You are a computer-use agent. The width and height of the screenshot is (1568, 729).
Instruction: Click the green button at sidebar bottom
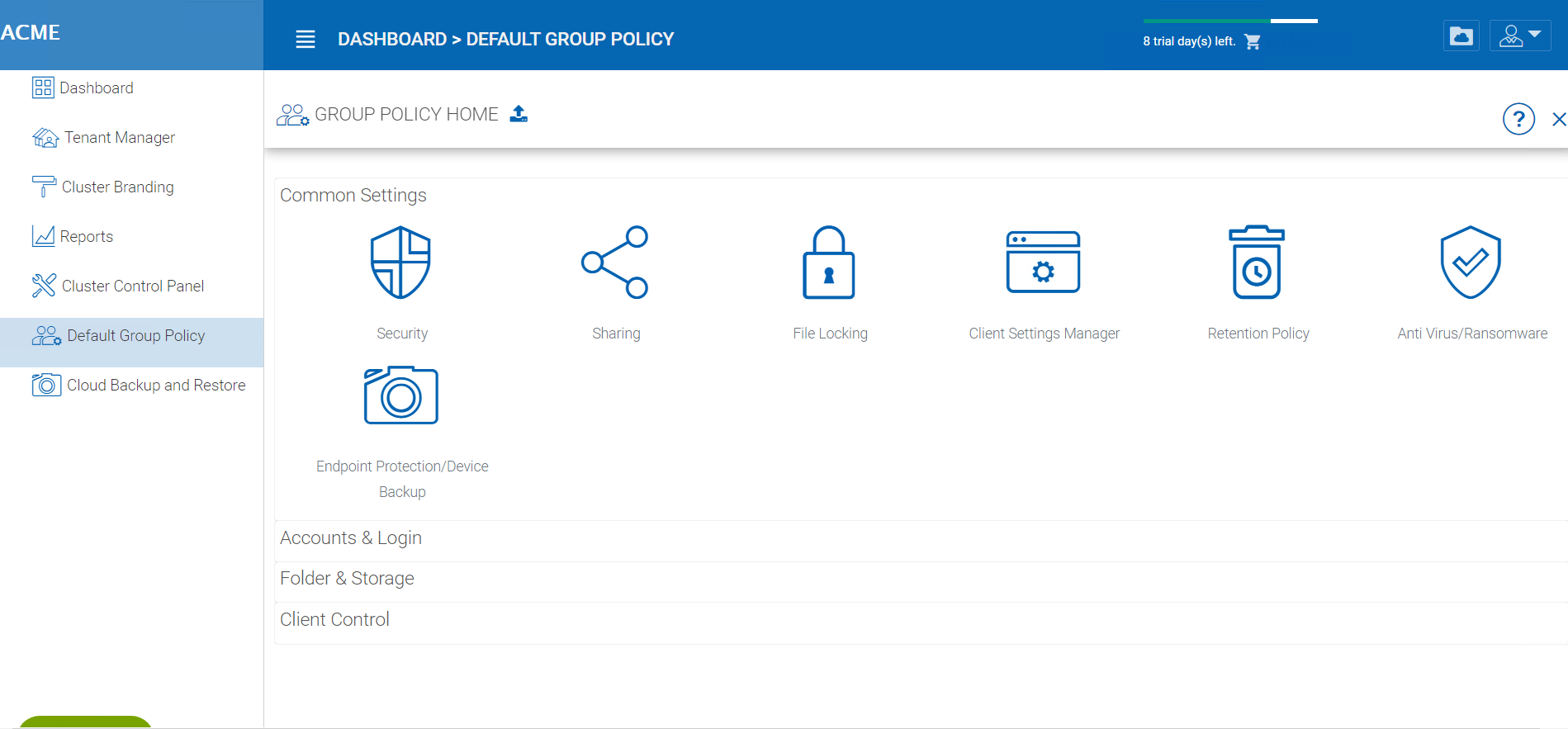pos(85,722)
